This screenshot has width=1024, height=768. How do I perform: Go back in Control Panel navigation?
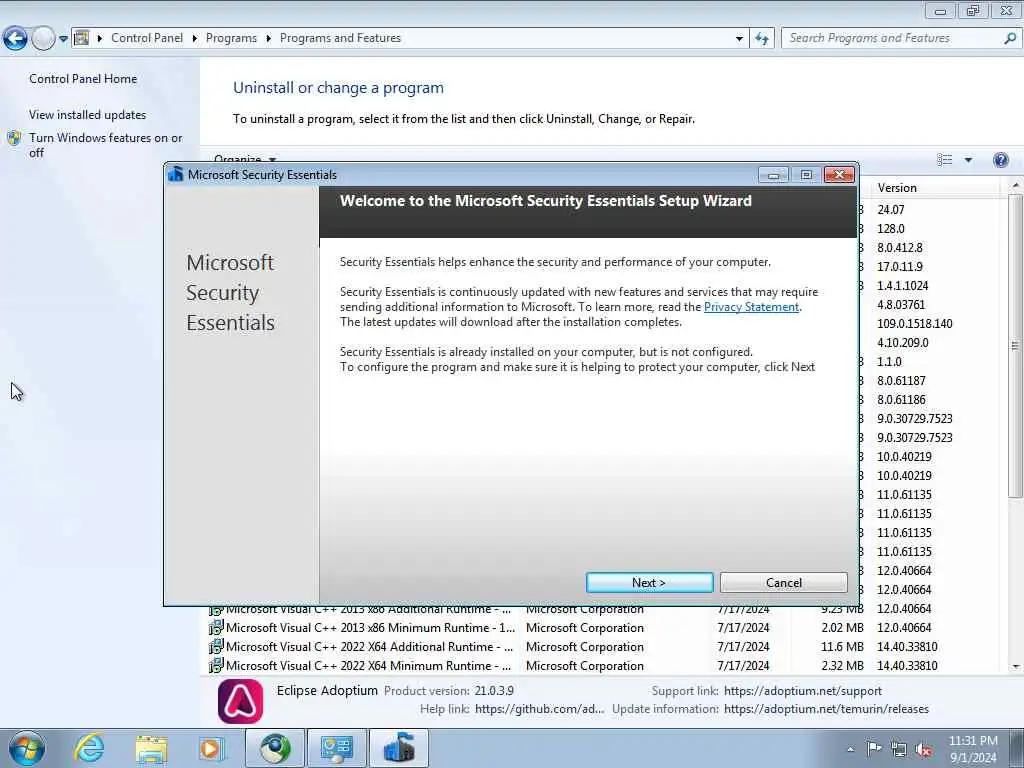tap(15, 39)
